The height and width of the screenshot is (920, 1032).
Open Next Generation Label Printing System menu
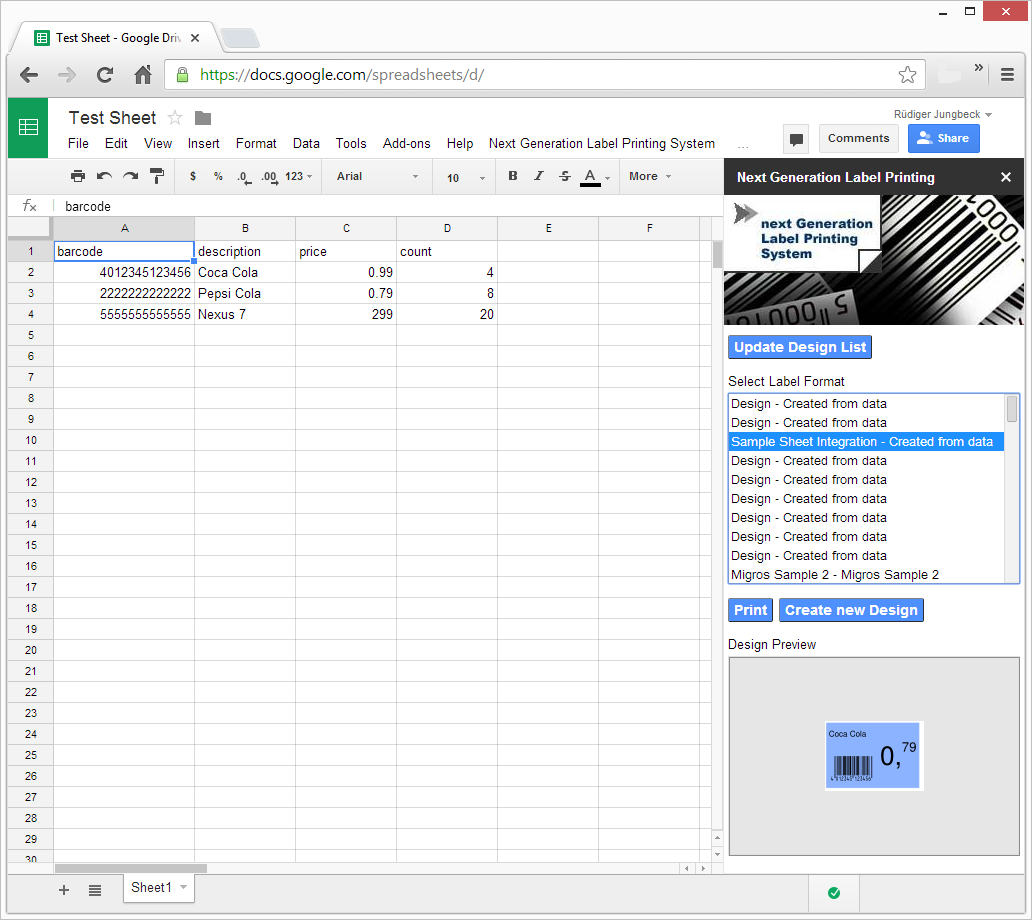click(x=602, y=143)
